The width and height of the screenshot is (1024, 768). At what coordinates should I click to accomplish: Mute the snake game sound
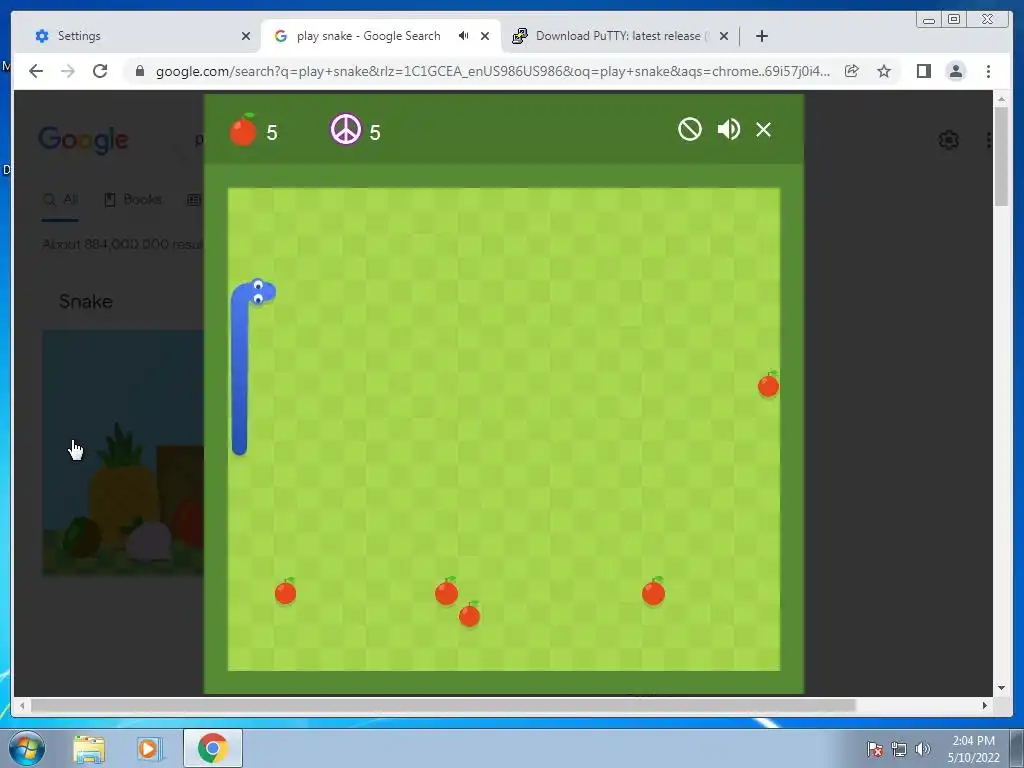pyautogui.click(x=728, y=129)
